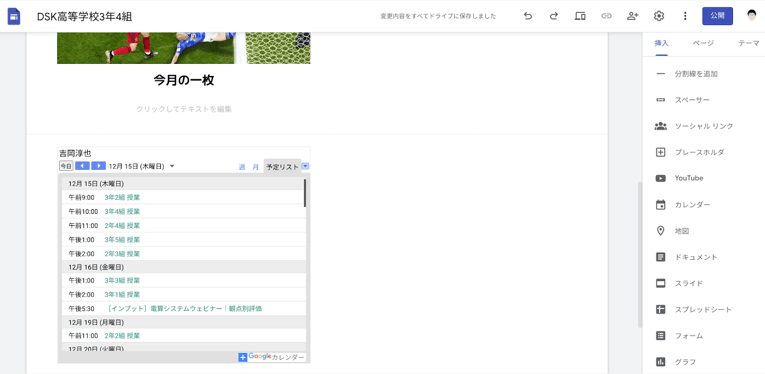Click the soccer photo image
This screenshot has height=374, width=765.
tap(183, 48)
